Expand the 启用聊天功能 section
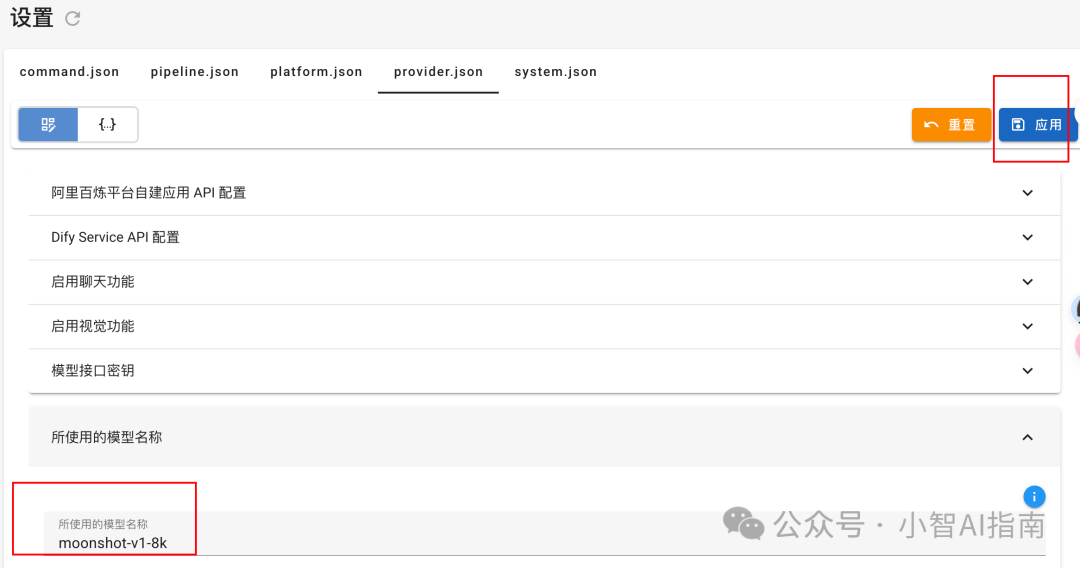The height and width of the screenshot is (568, 1080). point(1027,282)
